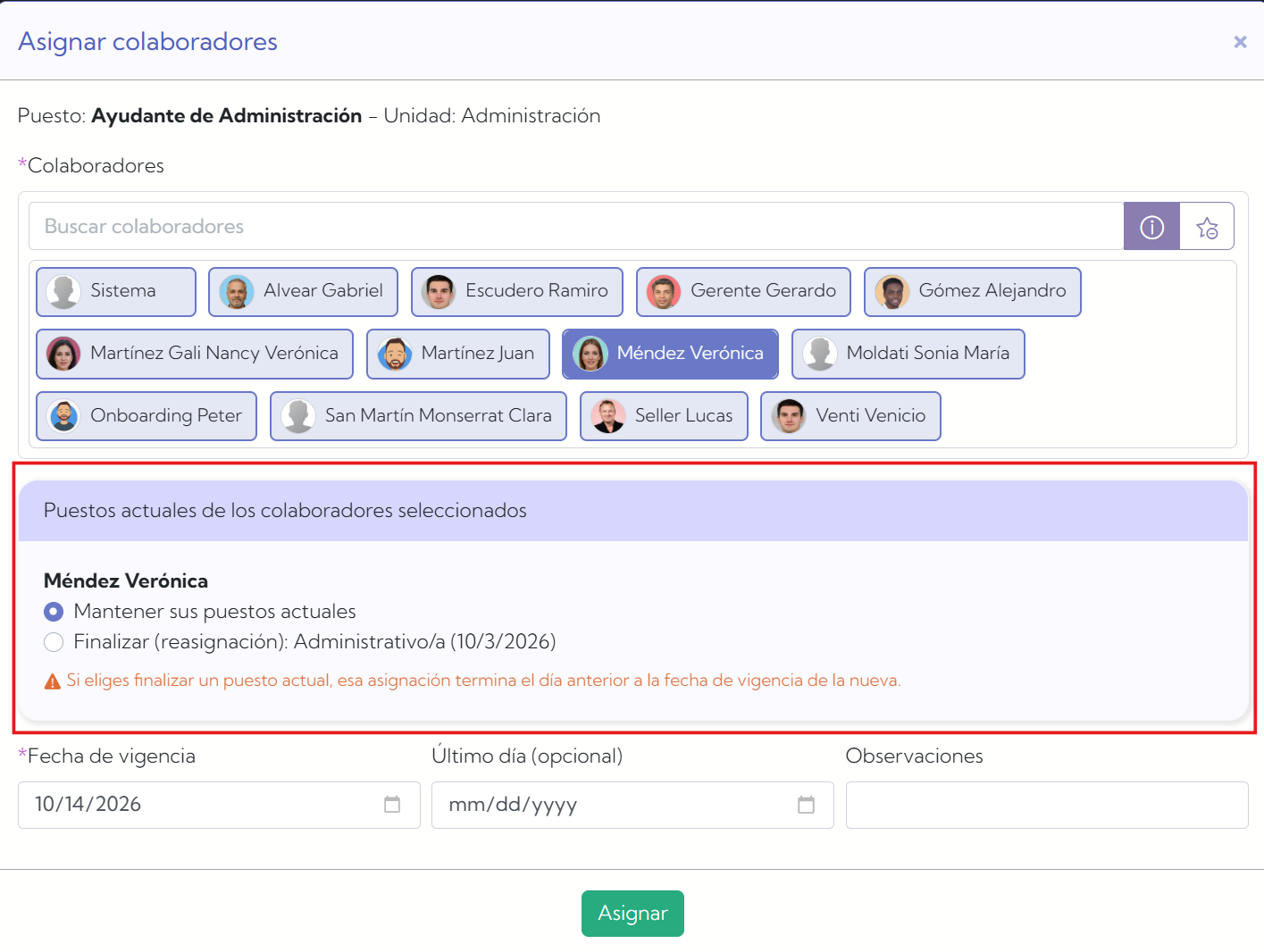Open calendar picker for Último día
This screenshot has height=952, width=1264.
pyautogui.click(x=806, y=805)
